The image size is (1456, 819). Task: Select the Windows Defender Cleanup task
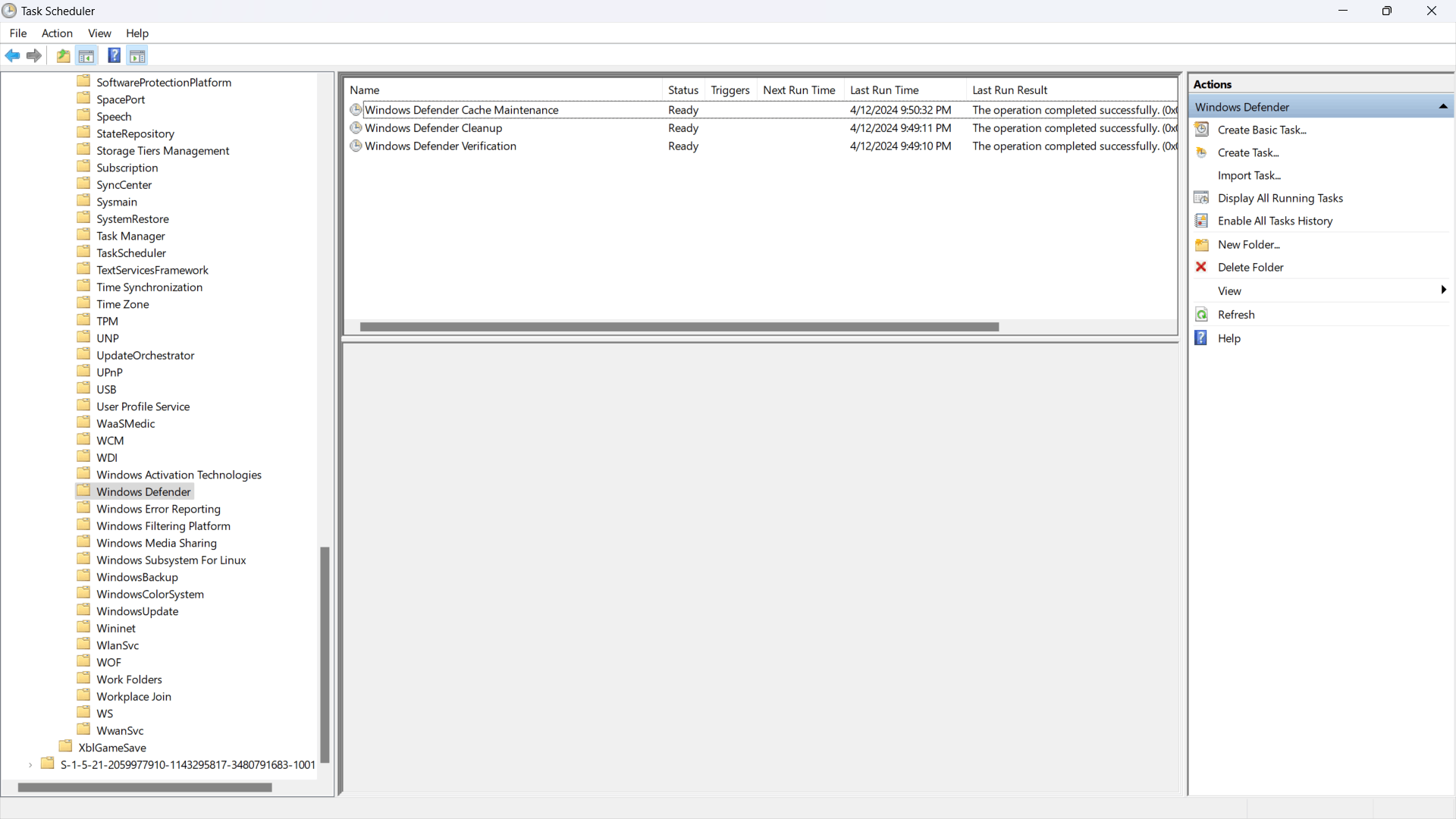click(x=433, y=128)
